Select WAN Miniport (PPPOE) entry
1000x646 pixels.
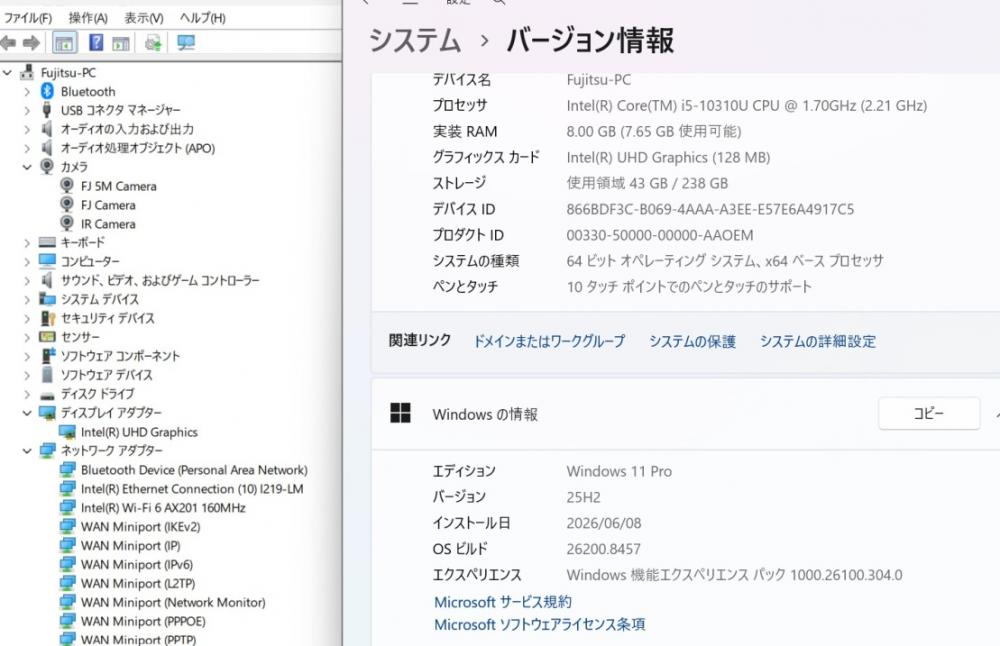point(143,621)
